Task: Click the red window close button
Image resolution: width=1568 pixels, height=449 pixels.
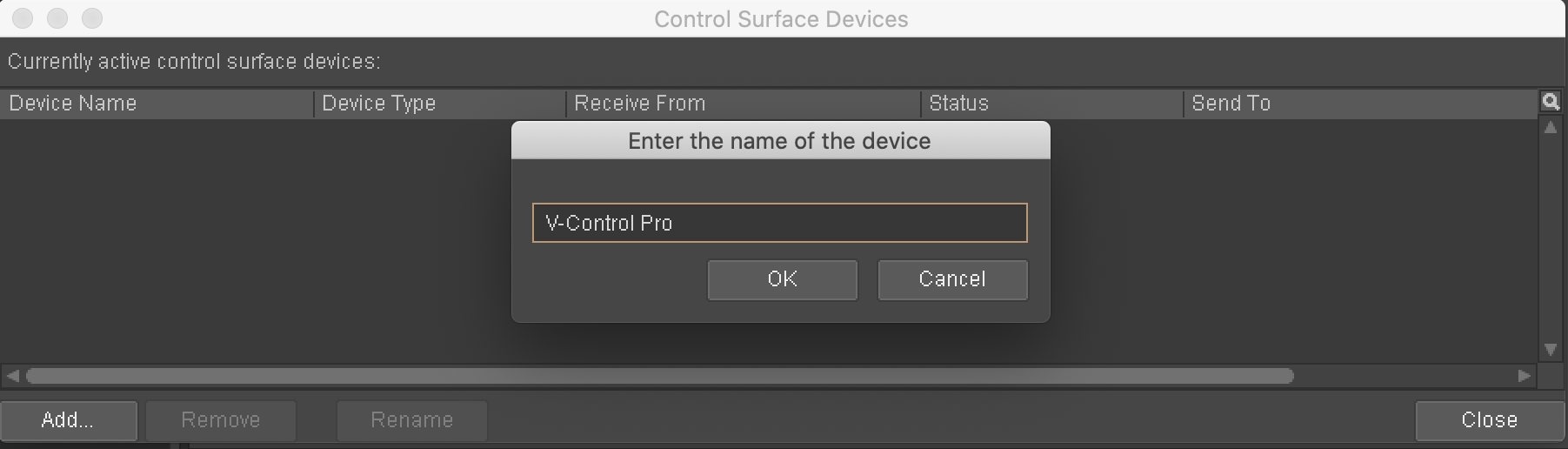Action: (23, 18)
